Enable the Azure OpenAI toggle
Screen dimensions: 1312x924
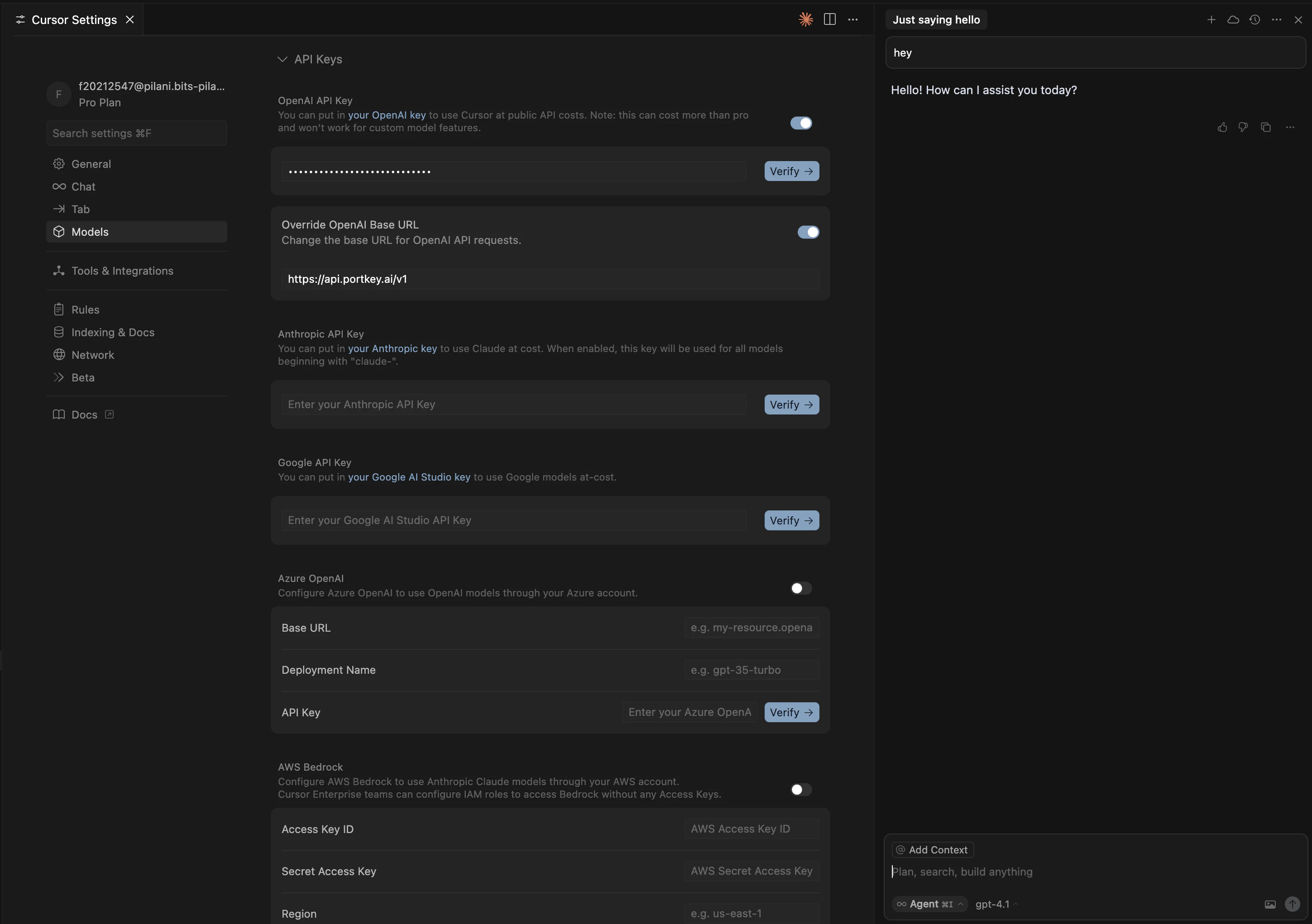[x=800, y=588]
